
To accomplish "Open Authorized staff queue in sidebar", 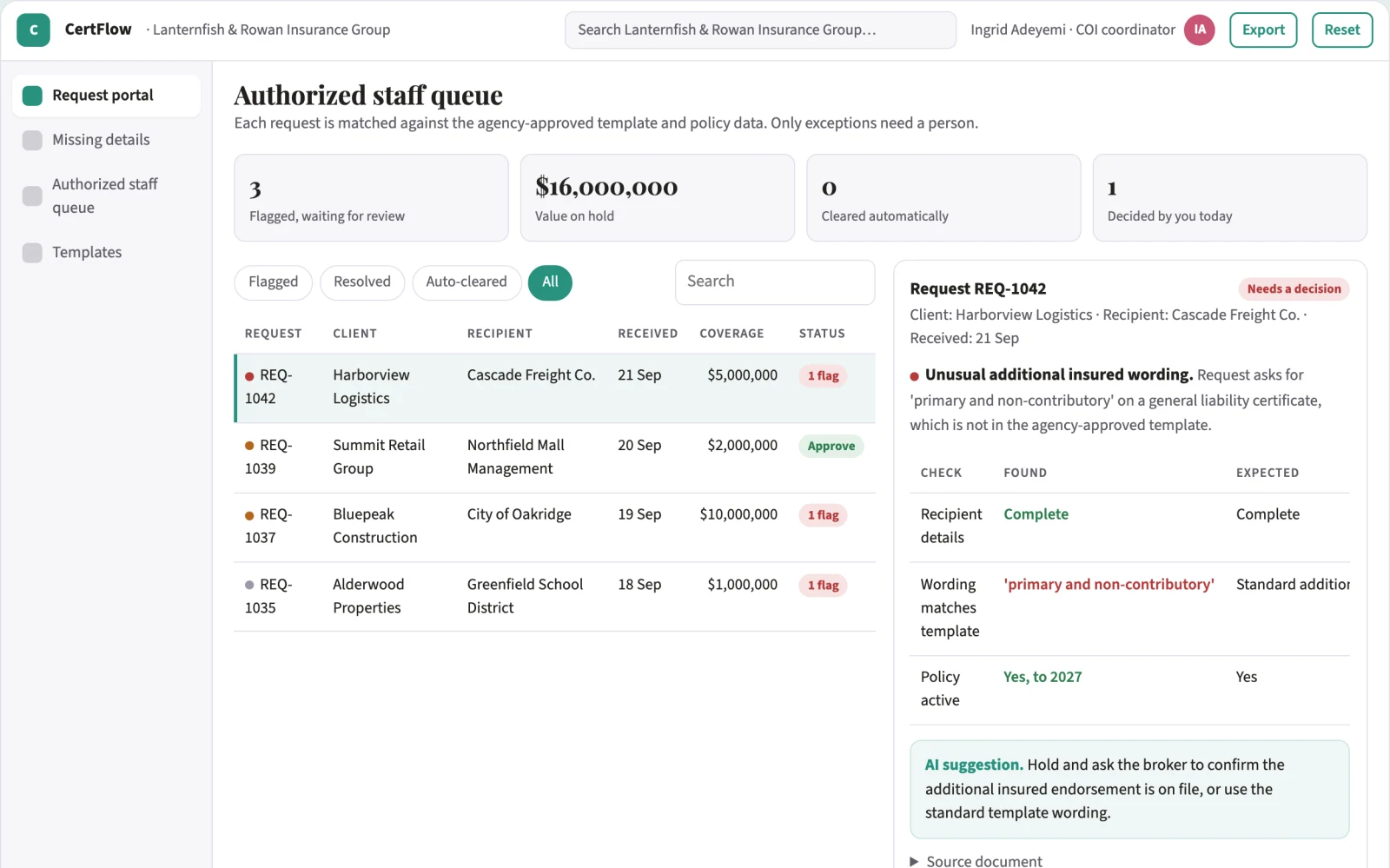I will [x=106, y=195].
